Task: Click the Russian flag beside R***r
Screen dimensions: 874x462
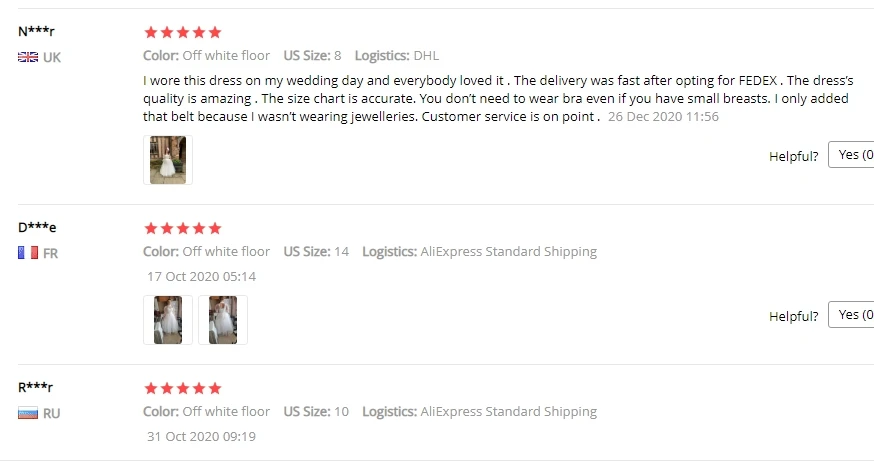Action: click(x=27, y=414)
